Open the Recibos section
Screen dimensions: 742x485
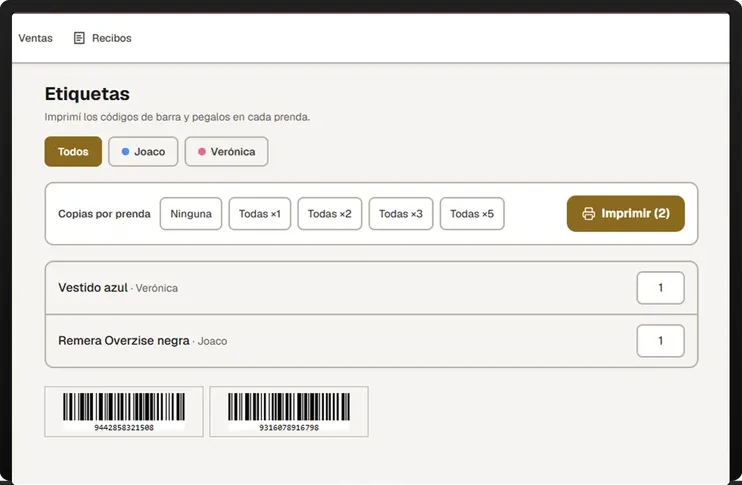[103, 38]
